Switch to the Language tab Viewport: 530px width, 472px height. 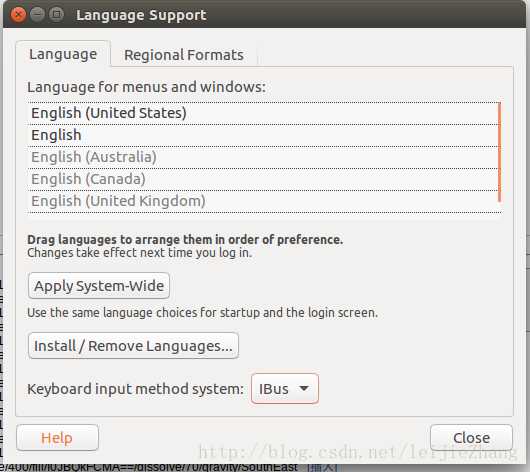click(x=63, y=54)
